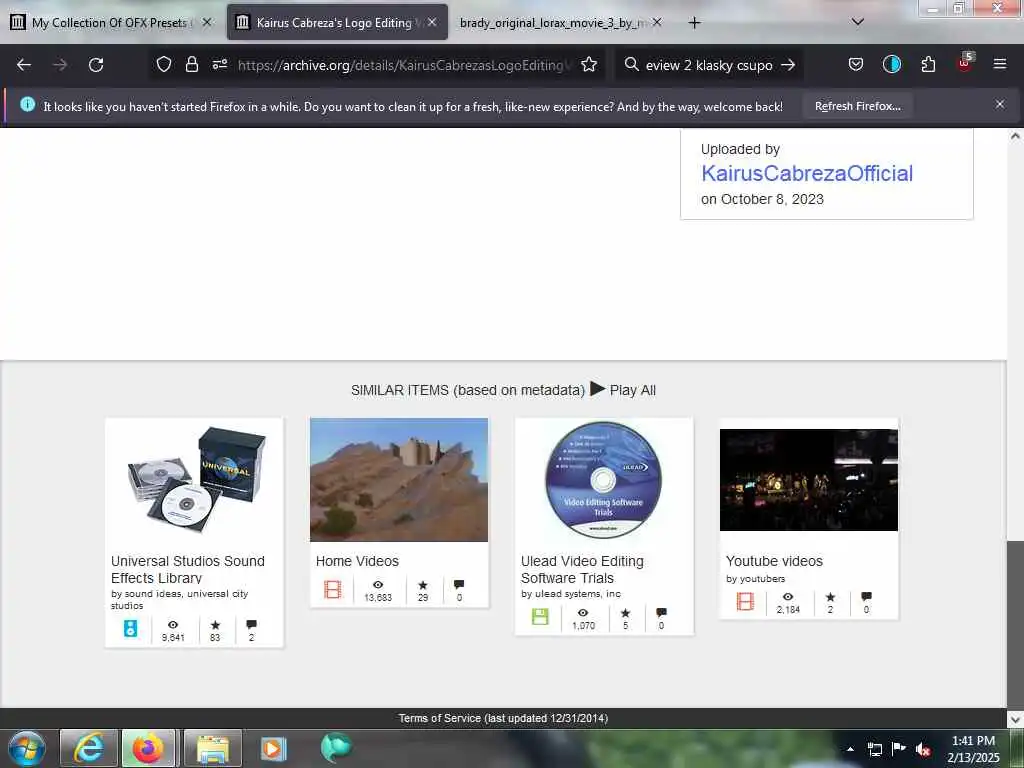Click the site security padlock icon
Viewport: 1024px width, 768px height.
(x=191, y=64)
